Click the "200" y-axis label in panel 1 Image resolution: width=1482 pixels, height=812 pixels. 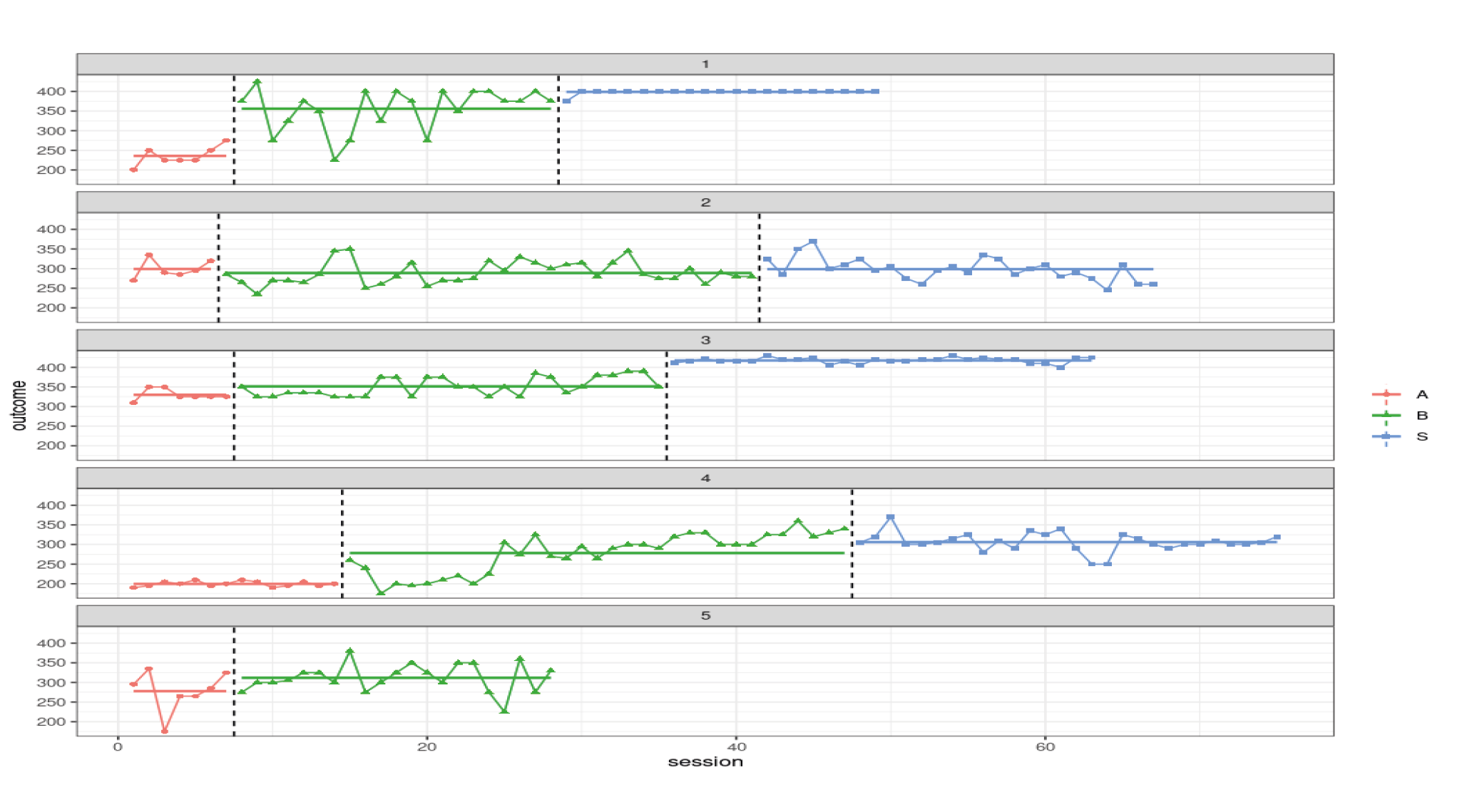pos(51,170)
